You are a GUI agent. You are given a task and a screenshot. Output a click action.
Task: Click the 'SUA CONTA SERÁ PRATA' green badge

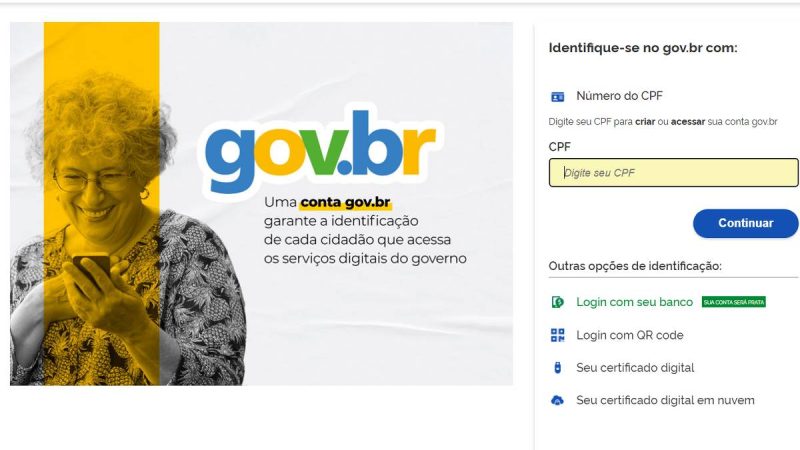(x=734, y=302)
